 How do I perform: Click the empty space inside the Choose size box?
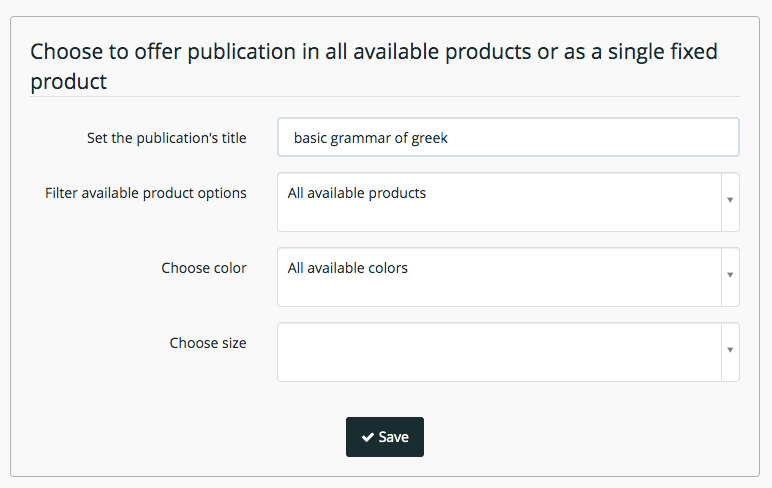pos(499,352)
